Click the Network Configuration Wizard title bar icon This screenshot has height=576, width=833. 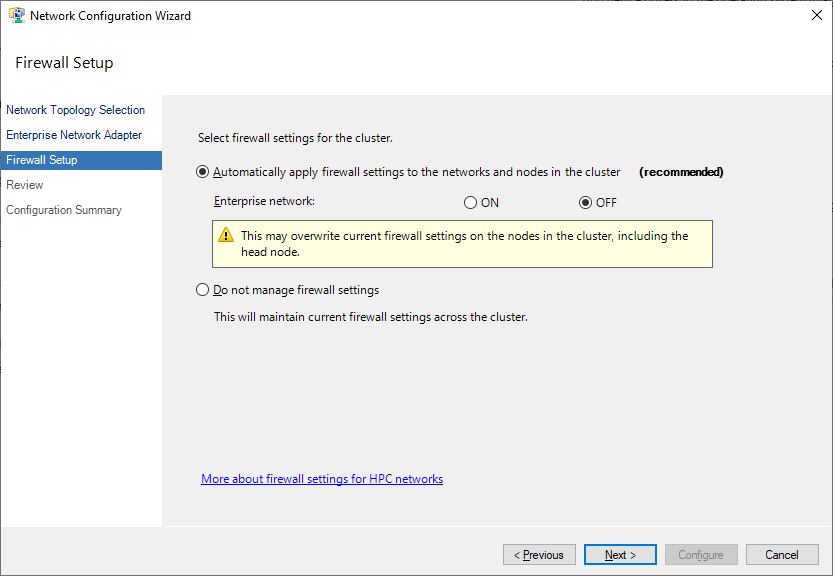17,16
